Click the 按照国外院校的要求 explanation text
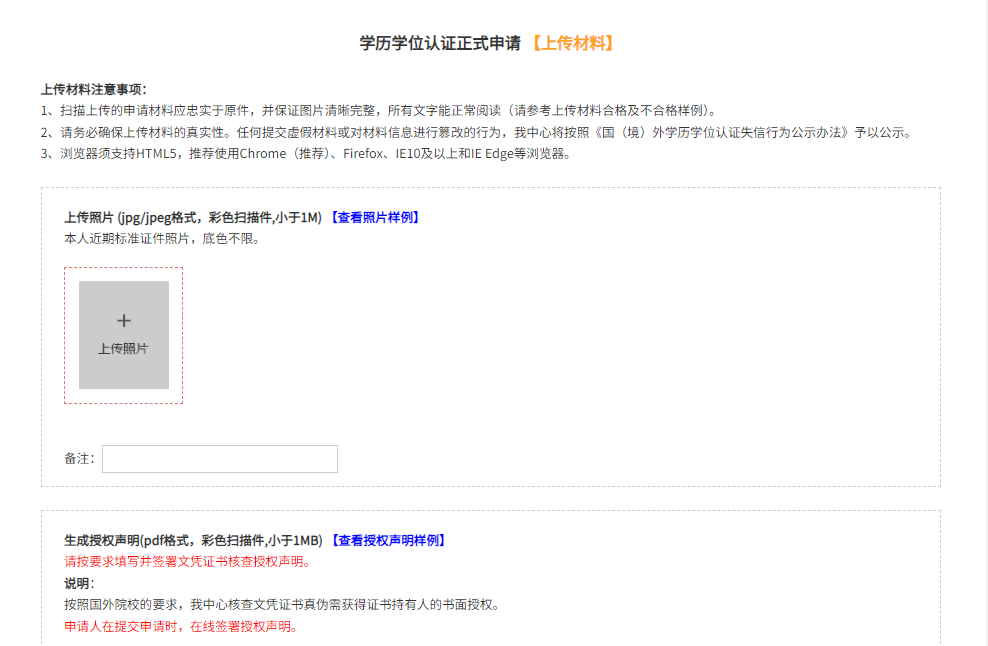 click(281, 605)
